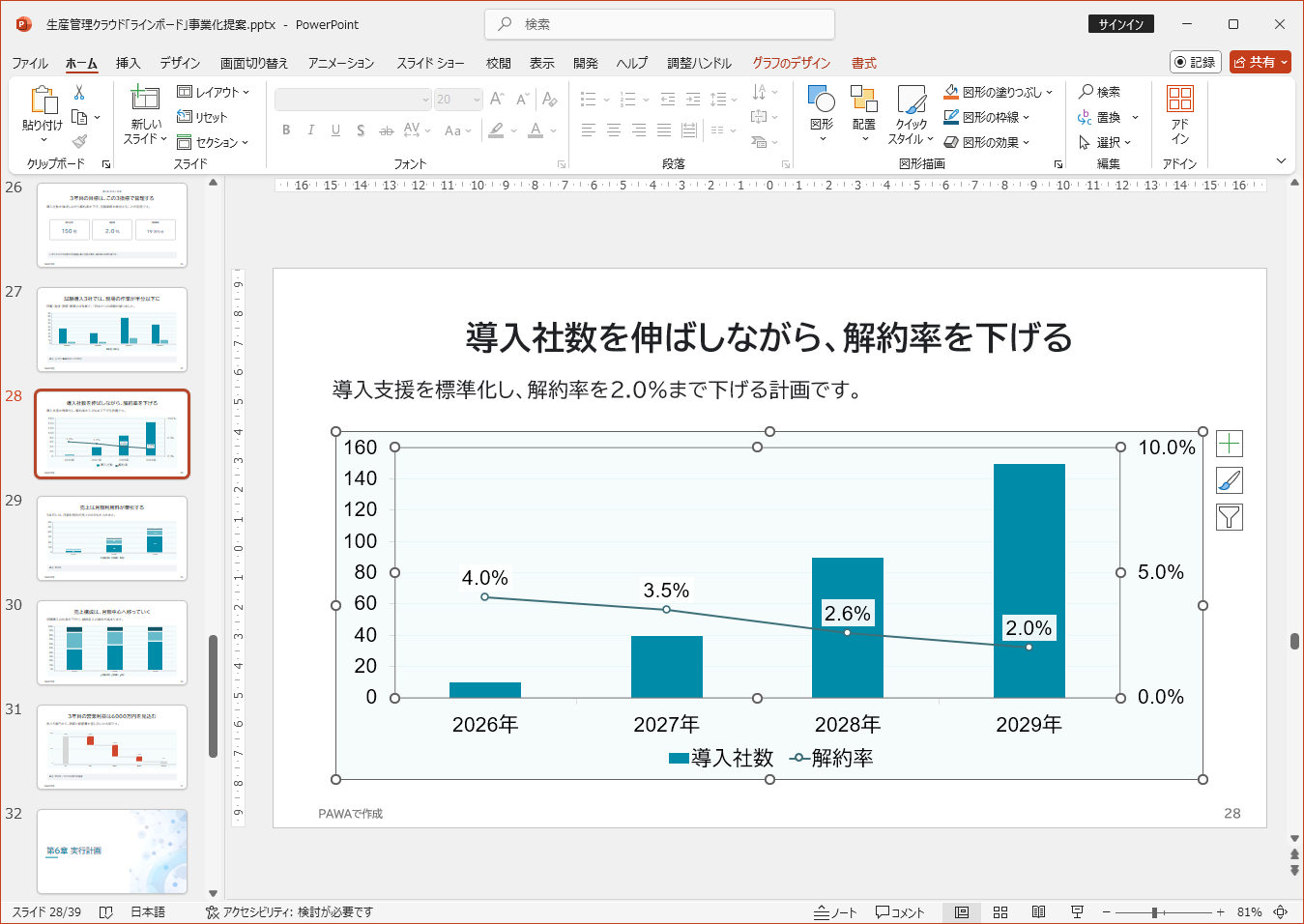Switch to Slide Sorter view icon
The height and width of the screenshot is (924, 1304).
click(x=1000, y=912)
